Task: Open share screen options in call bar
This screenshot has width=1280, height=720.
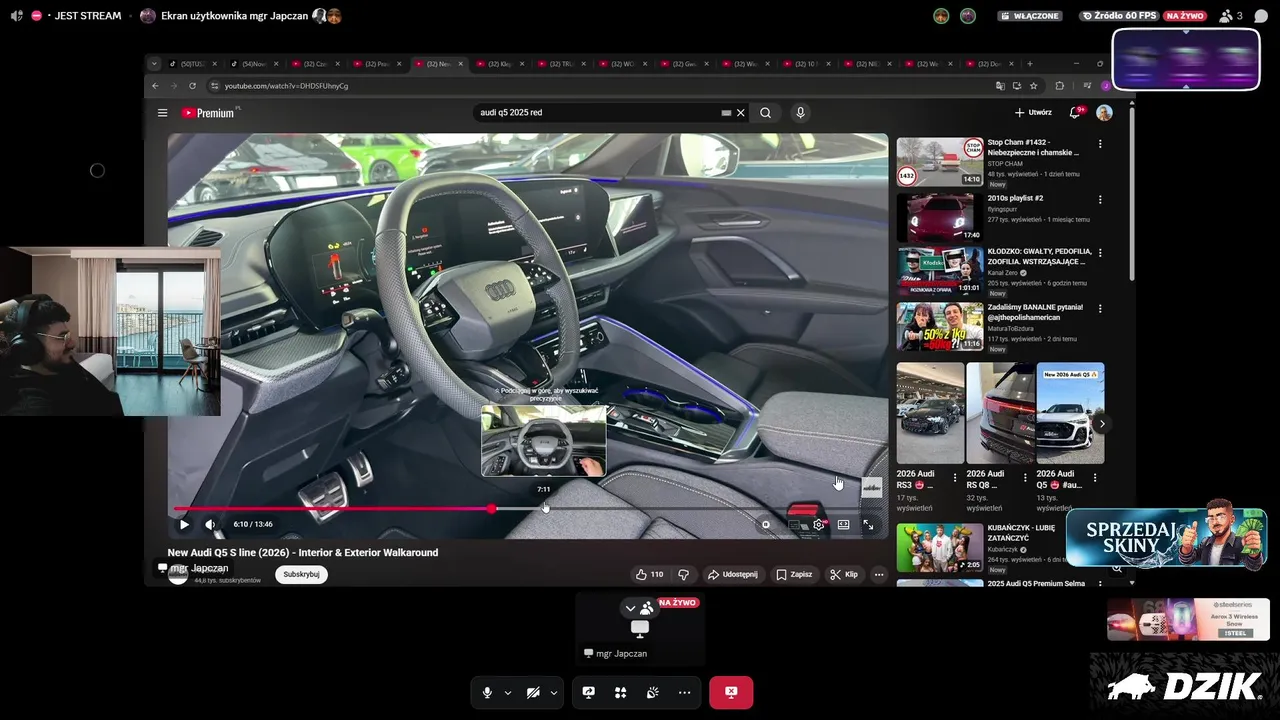Action: tap(589, 692)
